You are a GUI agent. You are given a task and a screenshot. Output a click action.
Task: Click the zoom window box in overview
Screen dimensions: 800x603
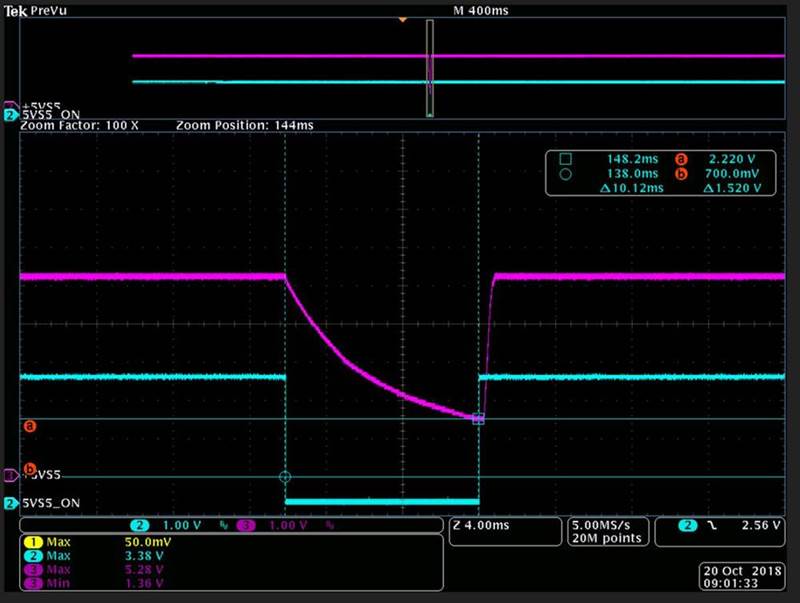click(430, 68)
